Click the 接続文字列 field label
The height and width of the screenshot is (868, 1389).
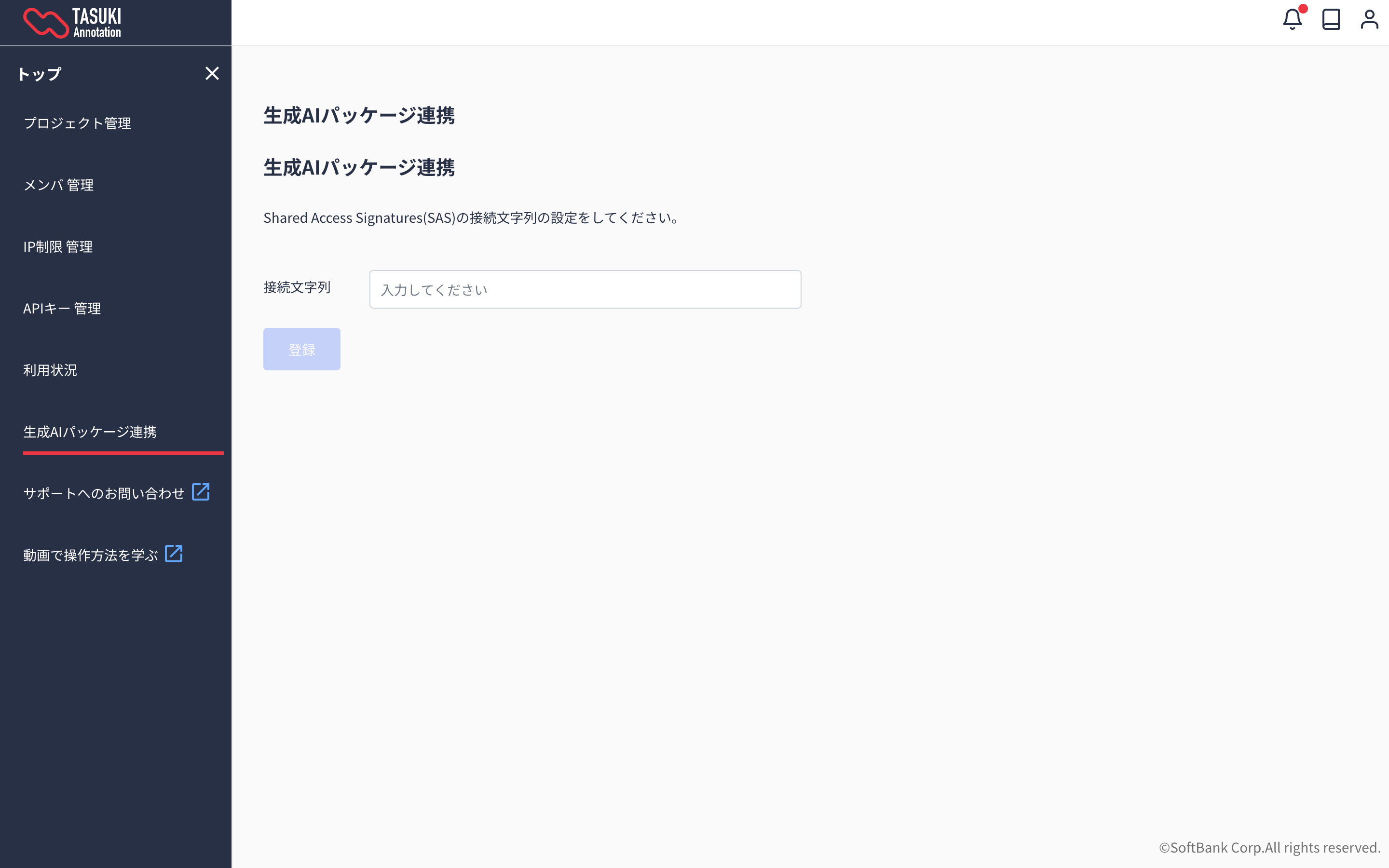pyautogui.click(x=297, y=287)
